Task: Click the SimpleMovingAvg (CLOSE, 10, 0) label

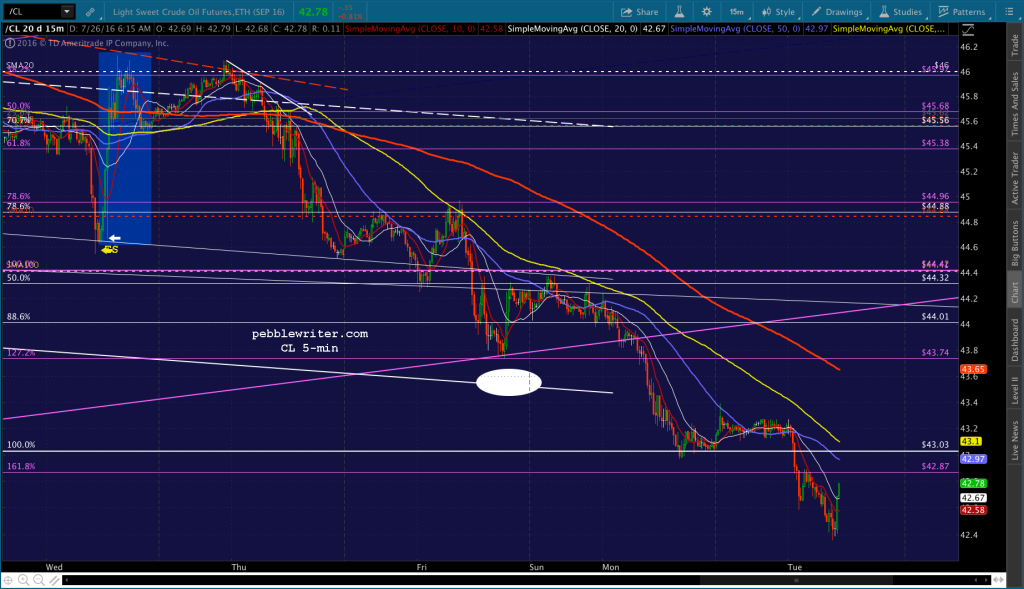Action: [x=409, y=29]
